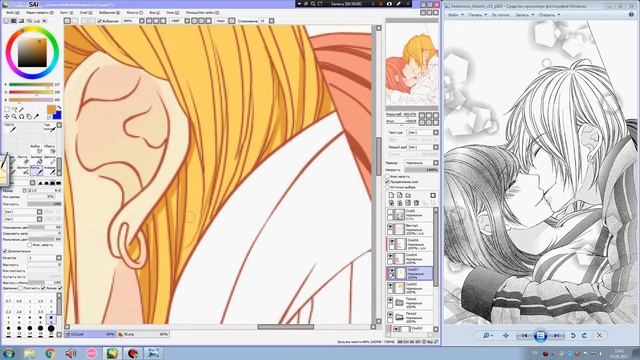Create a new layer in layers panel
The width and height of the screenshot is (640, 360).
[391, 196]
